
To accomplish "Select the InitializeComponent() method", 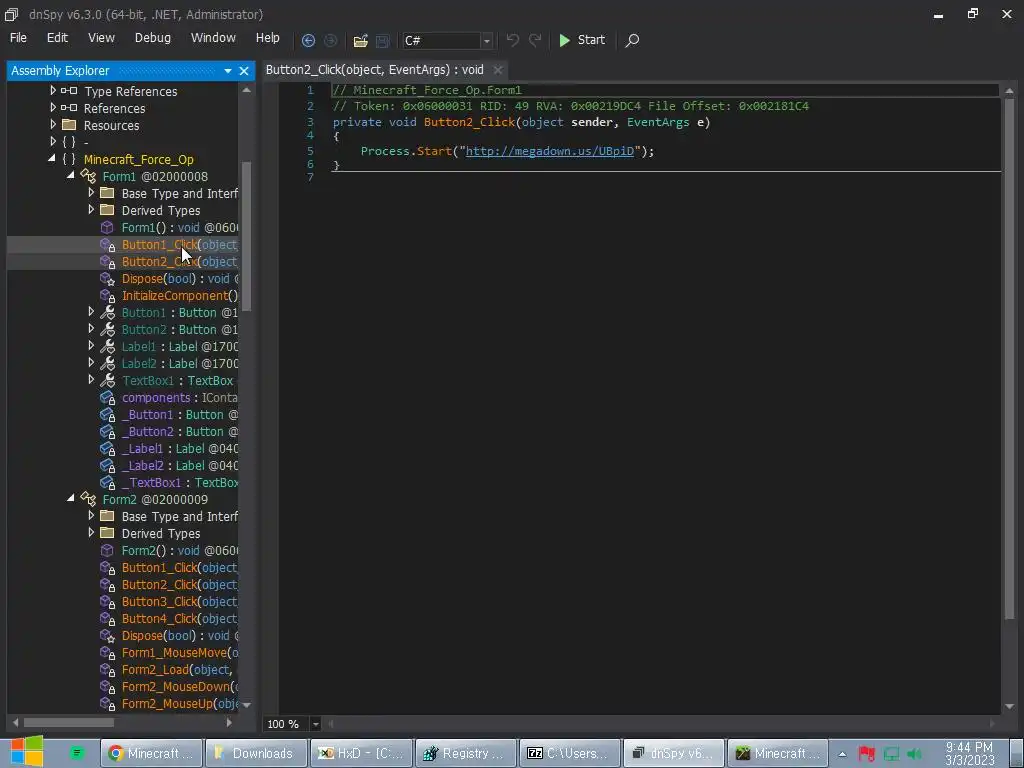I will click(180, 295).
